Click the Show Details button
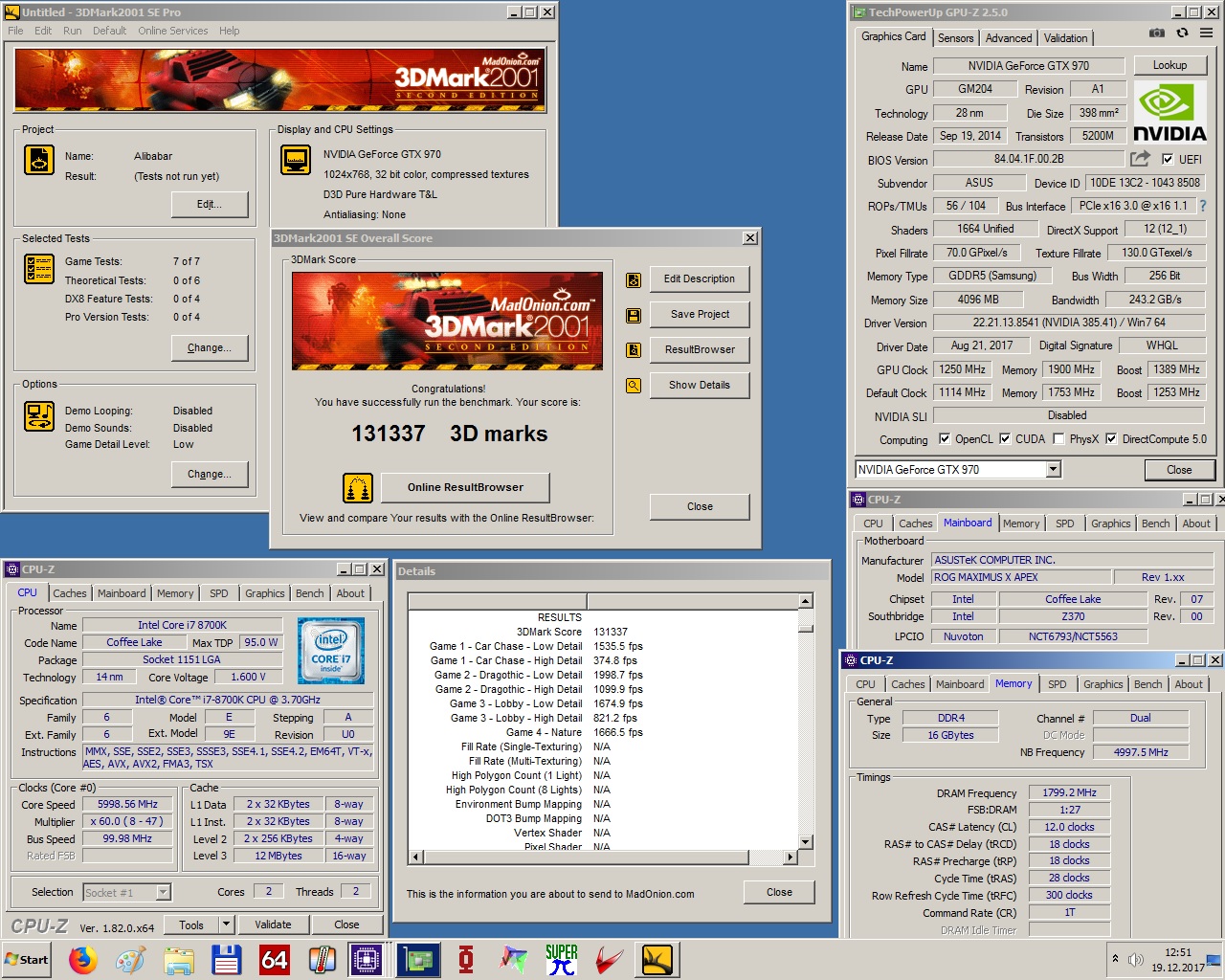Image resolution: width=1225 pixels, height=980 pixels. coord(699,385)
